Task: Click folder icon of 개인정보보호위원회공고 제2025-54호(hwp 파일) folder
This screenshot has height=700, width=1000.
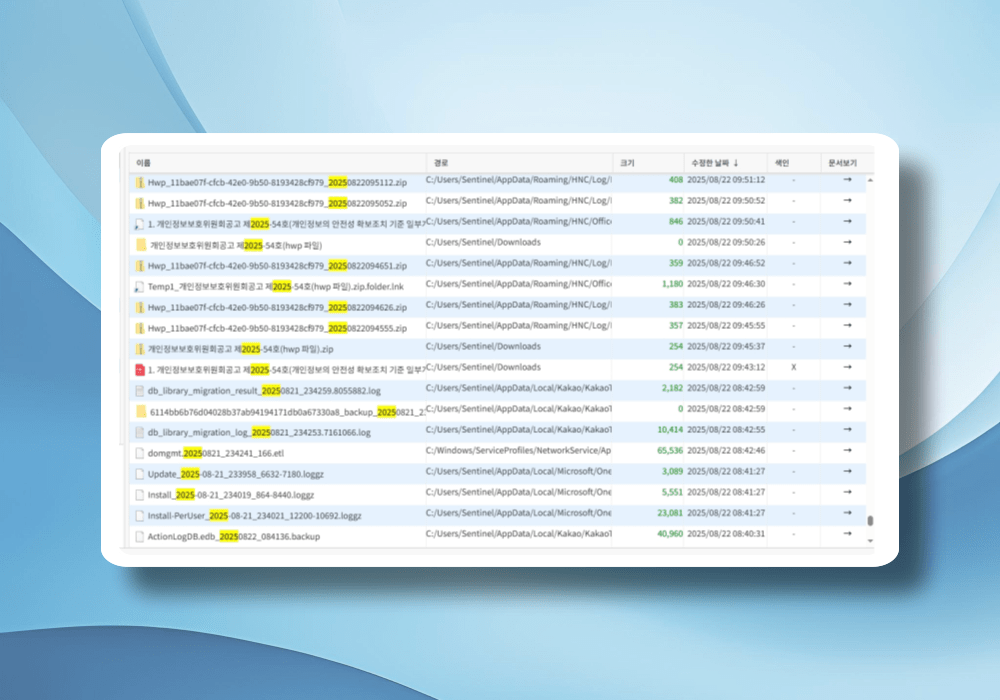Action: [140, 244]
